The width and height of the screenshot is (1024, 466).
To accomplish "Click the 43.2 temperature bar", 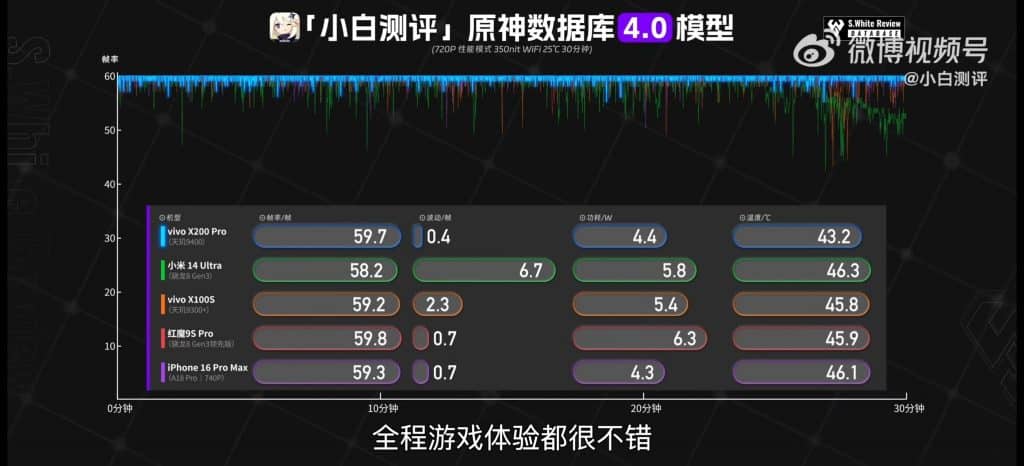I will [797, 236].
